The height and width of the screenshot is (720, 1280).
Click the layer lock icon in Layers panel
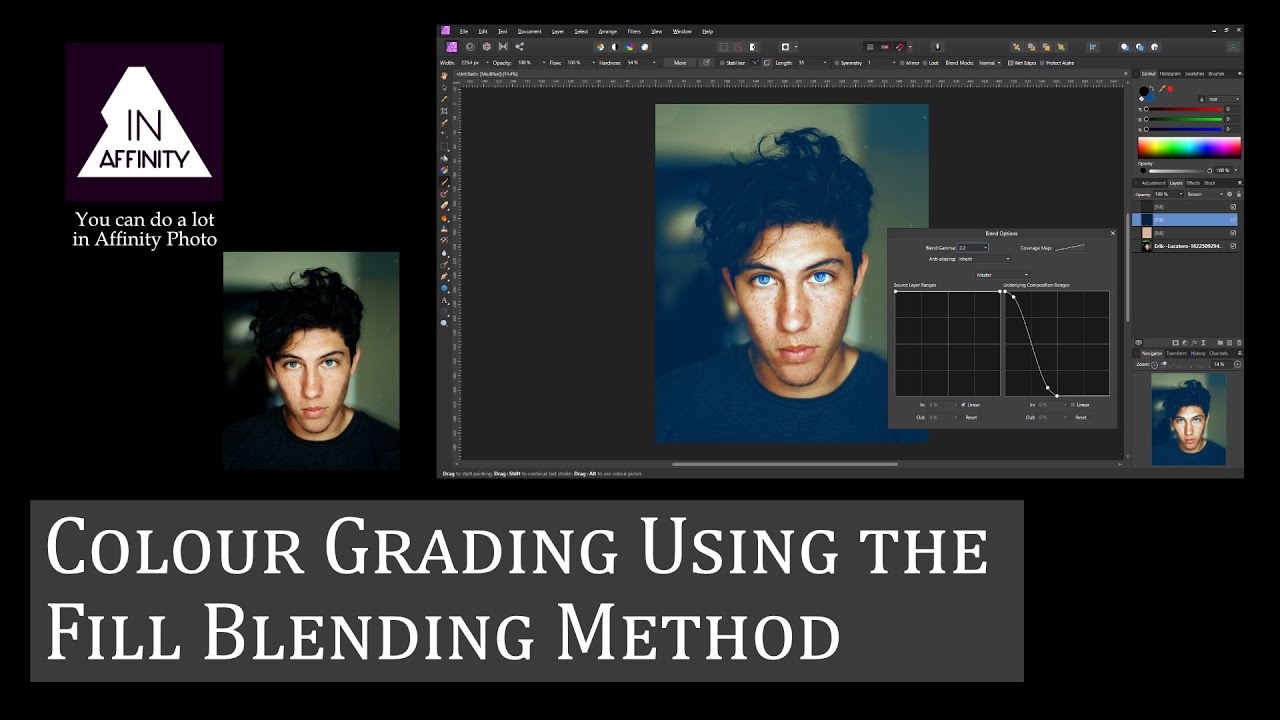[1239, 194]
